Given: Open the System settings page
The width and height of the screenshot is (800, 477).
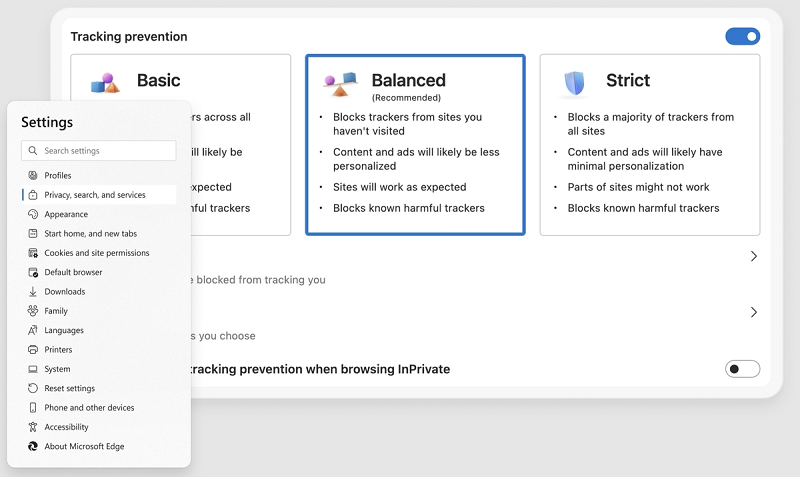Looking at the screenshot, I should [x=57, y=369].
